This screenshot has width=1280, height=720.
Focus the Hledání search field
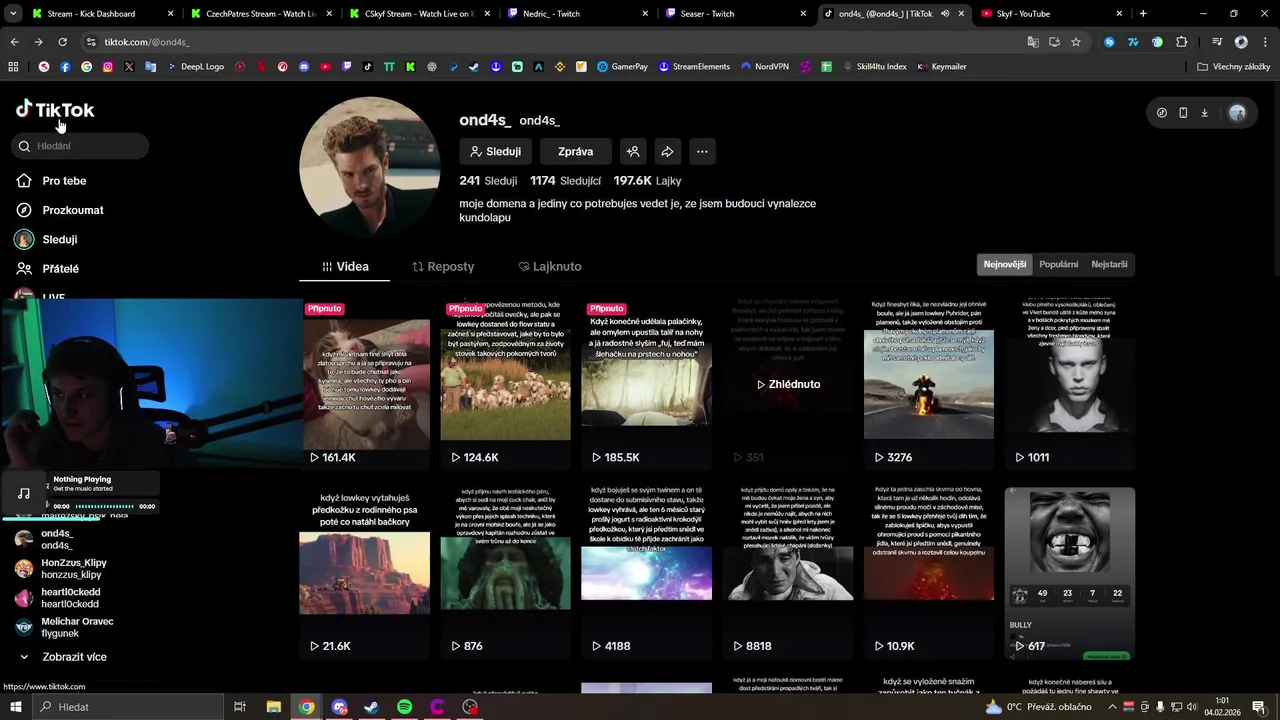[80, 146]
